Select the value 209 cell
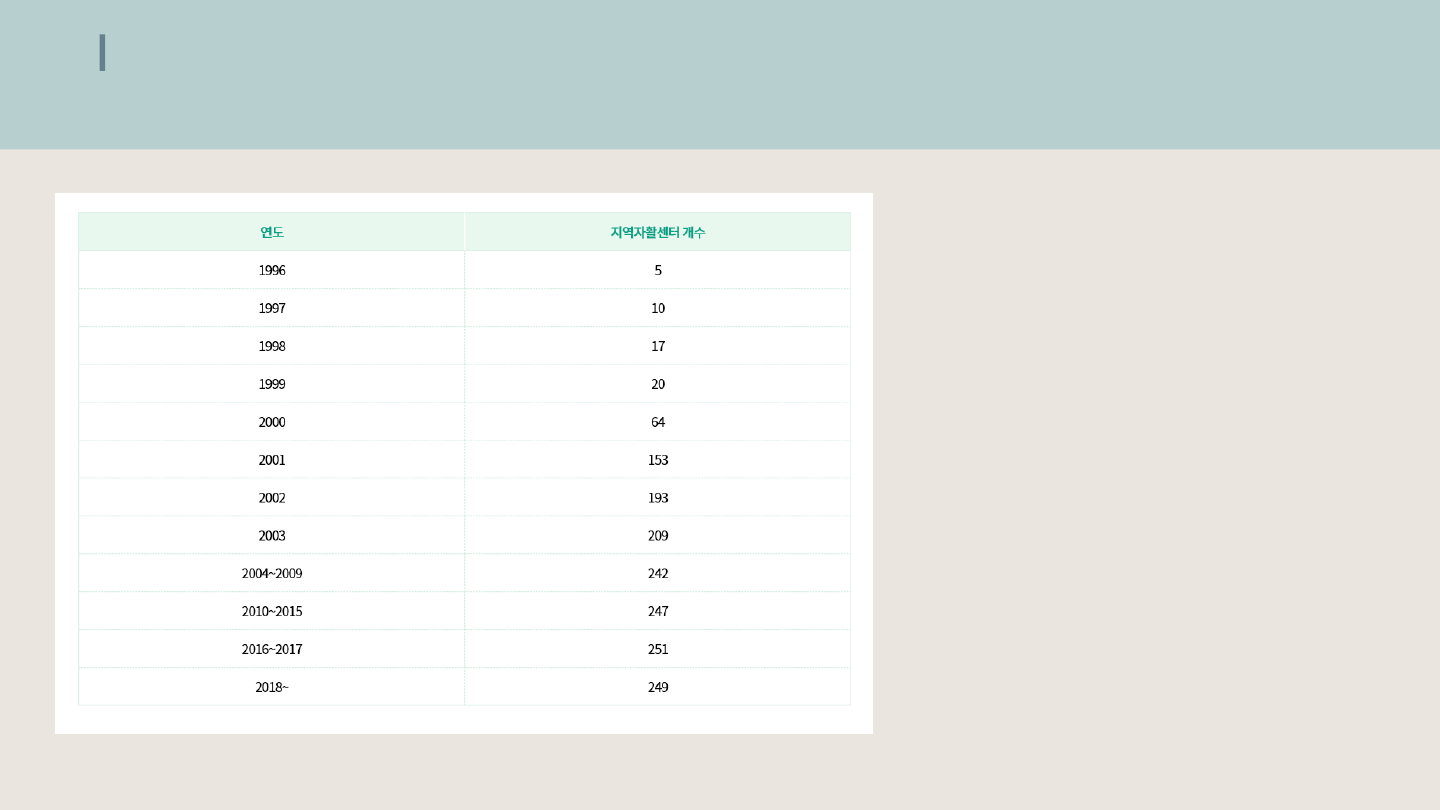 click(658, 536)
